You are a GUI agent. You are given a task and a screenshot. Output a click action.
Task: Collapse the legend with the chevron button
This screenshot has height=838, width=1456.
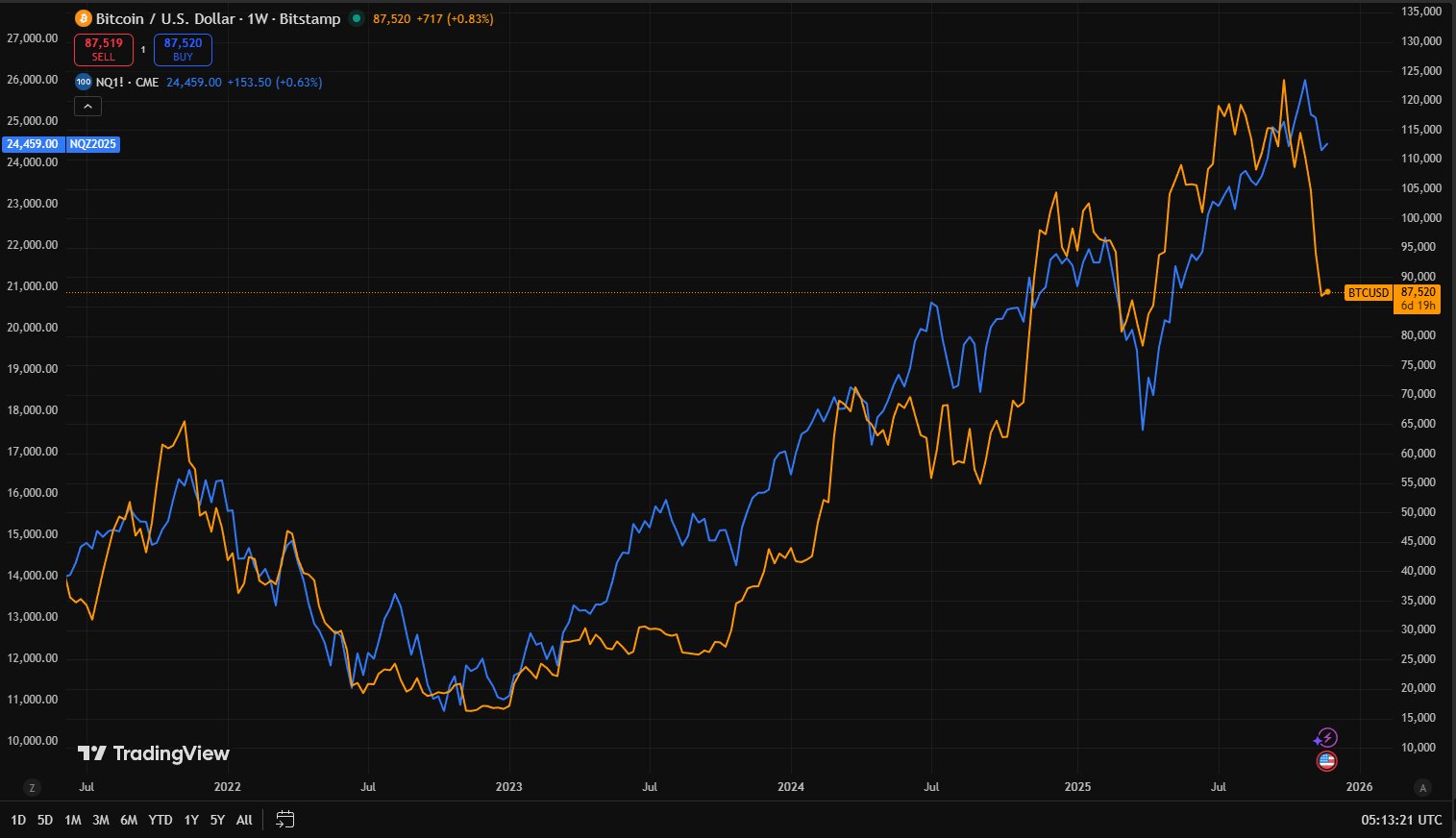click(x=87, y=107)
